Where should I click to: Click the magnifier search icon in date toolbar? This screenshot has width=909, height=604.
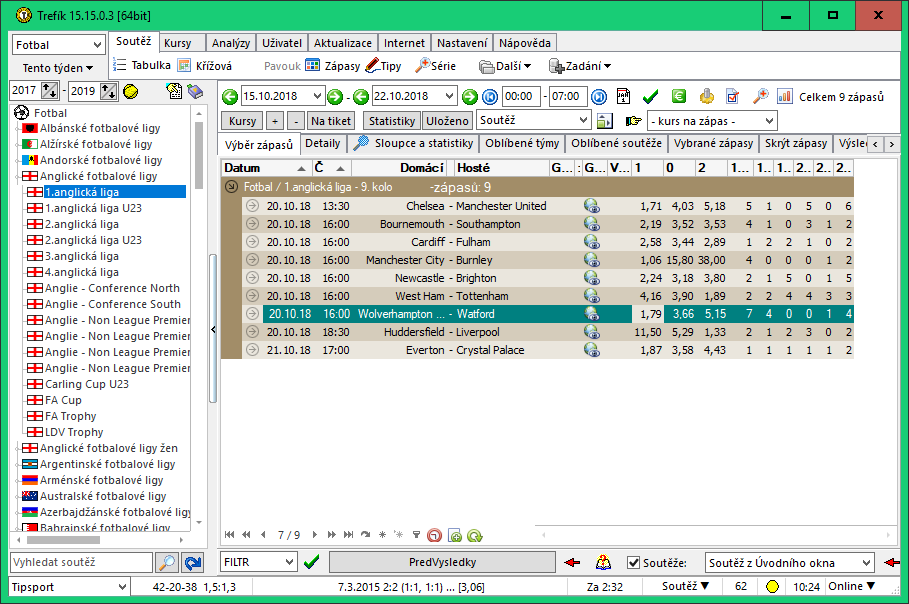point(760,96)
